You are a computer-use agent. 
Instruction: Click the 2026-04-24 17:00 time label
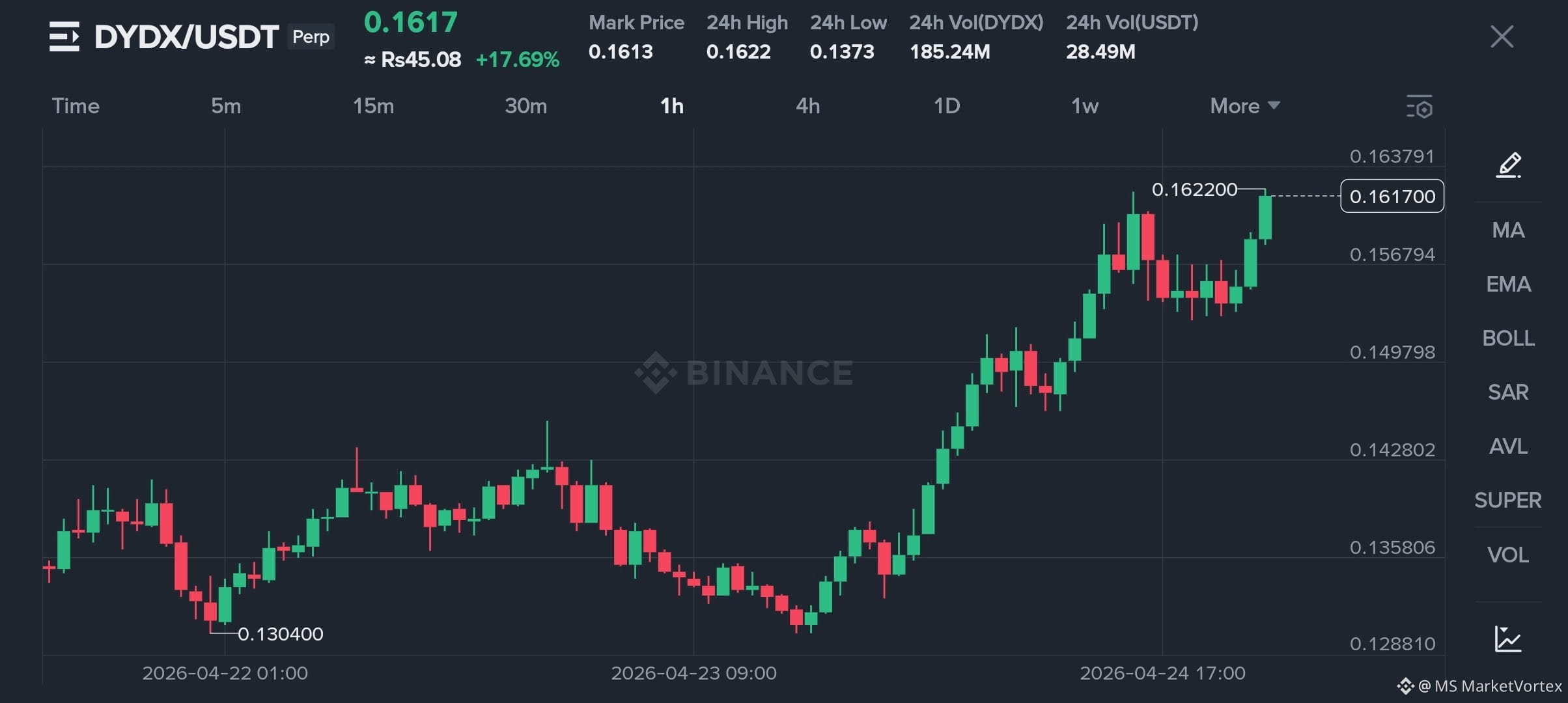pyautogui.click(x=1163, y=673)
